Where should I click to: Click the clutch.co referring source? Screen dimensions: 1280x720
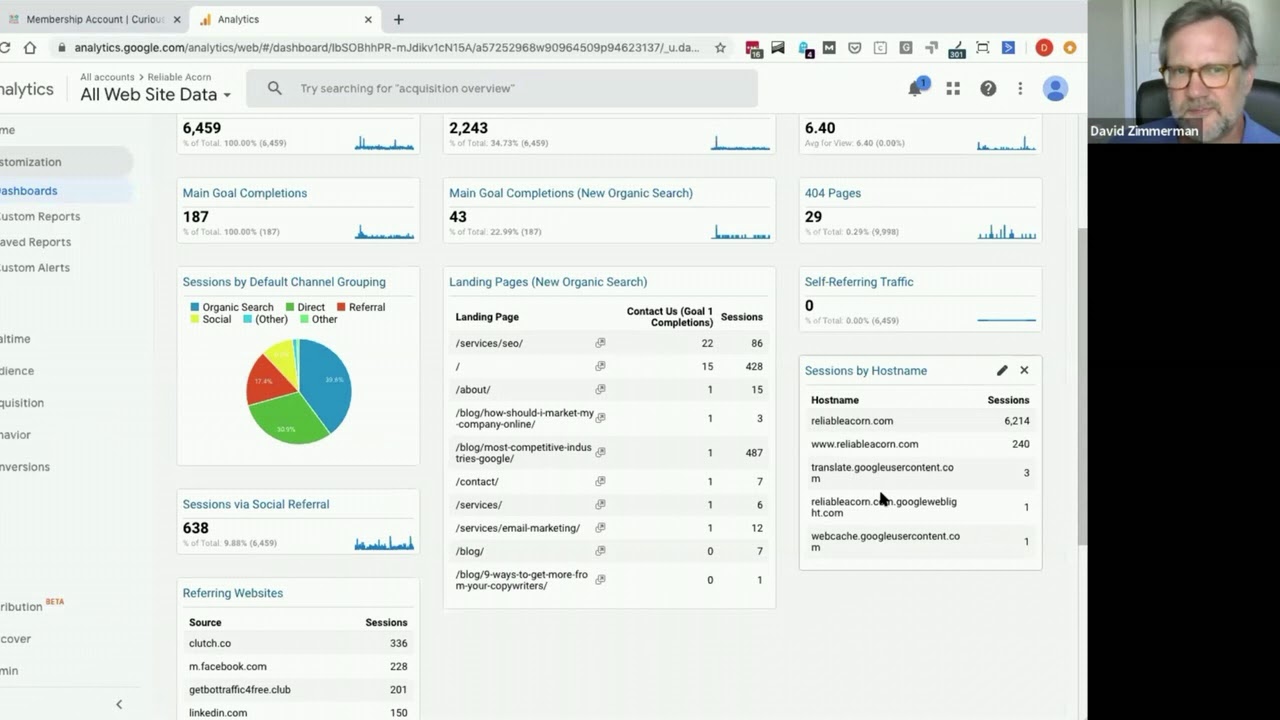210,643
